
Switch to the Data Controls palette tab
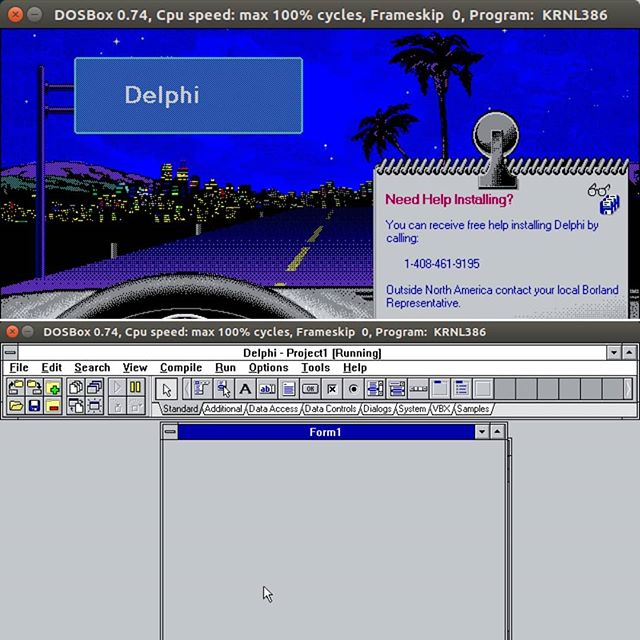click(330, 409)
